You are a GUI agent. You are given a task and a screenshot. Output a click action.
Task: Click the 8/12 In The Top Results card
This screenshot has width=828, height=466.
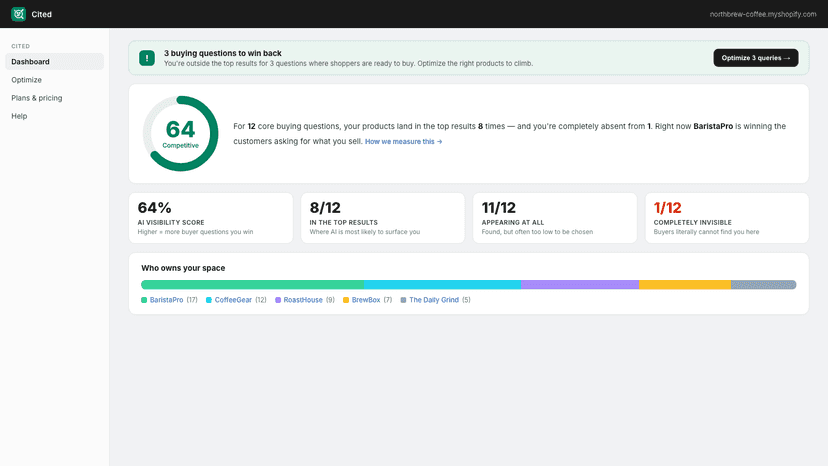pos(383,218)
